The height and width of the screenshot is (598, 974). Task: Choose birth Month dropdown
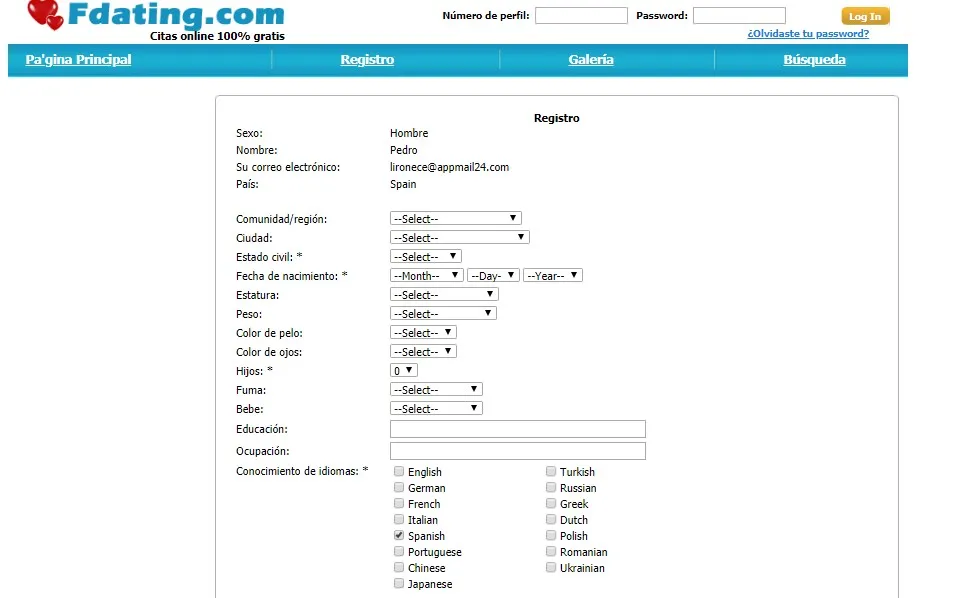[427, 275]
